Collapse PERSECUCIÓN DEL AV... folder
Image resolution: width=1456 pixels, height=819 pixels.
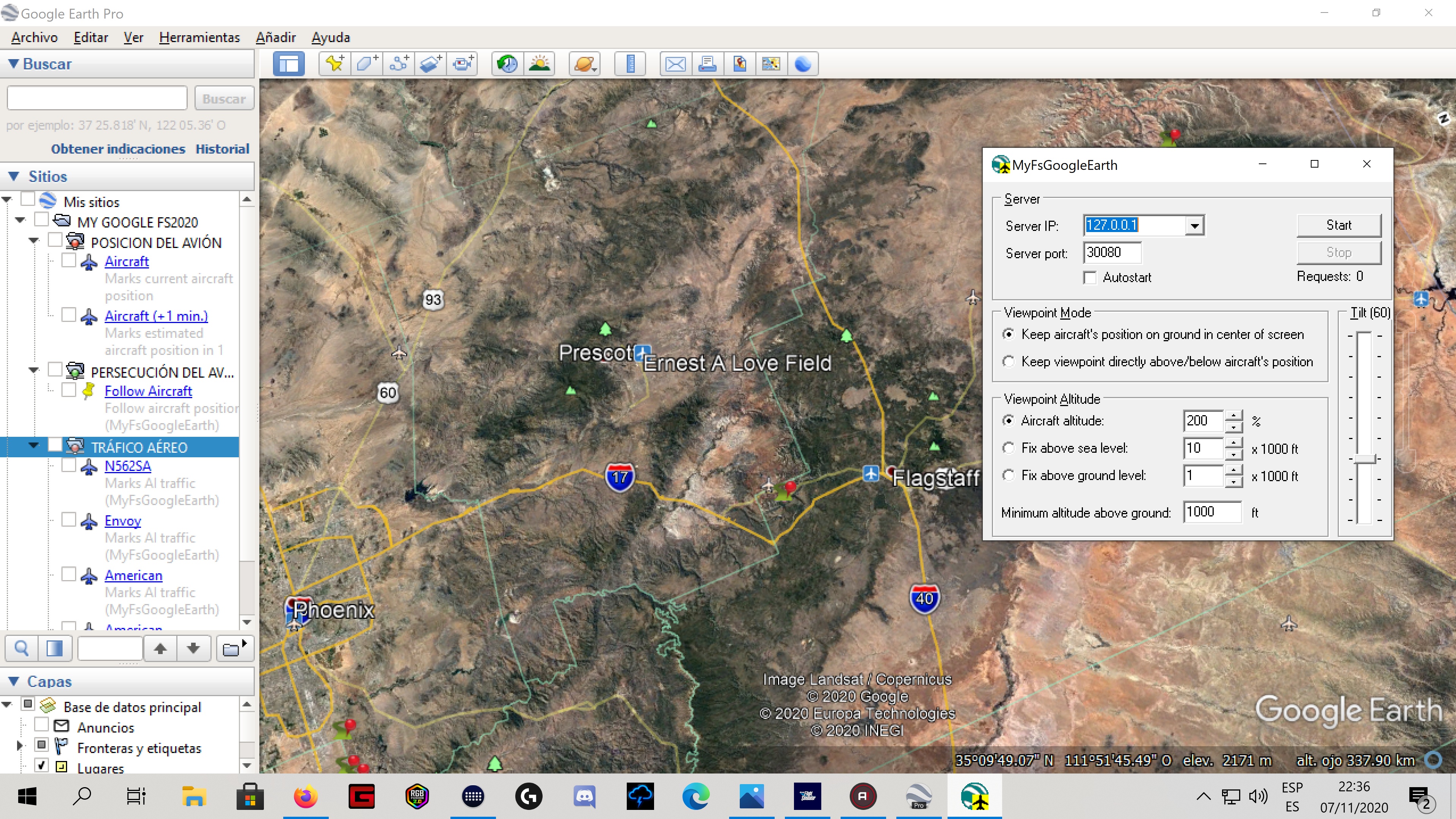[x=34, y=370]
